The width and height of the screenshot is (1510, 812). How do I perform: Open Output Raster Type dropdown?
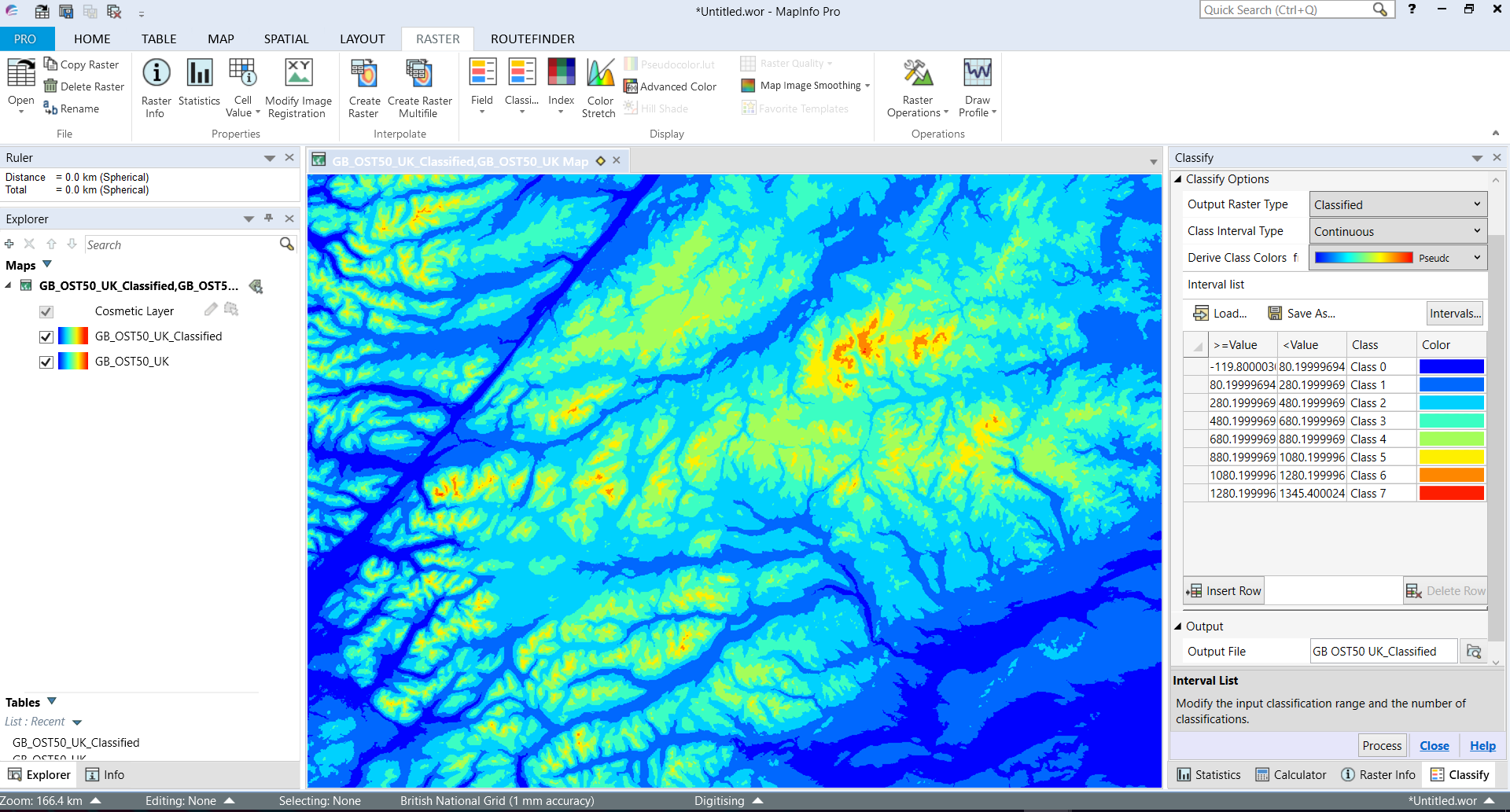[1398, 204]
